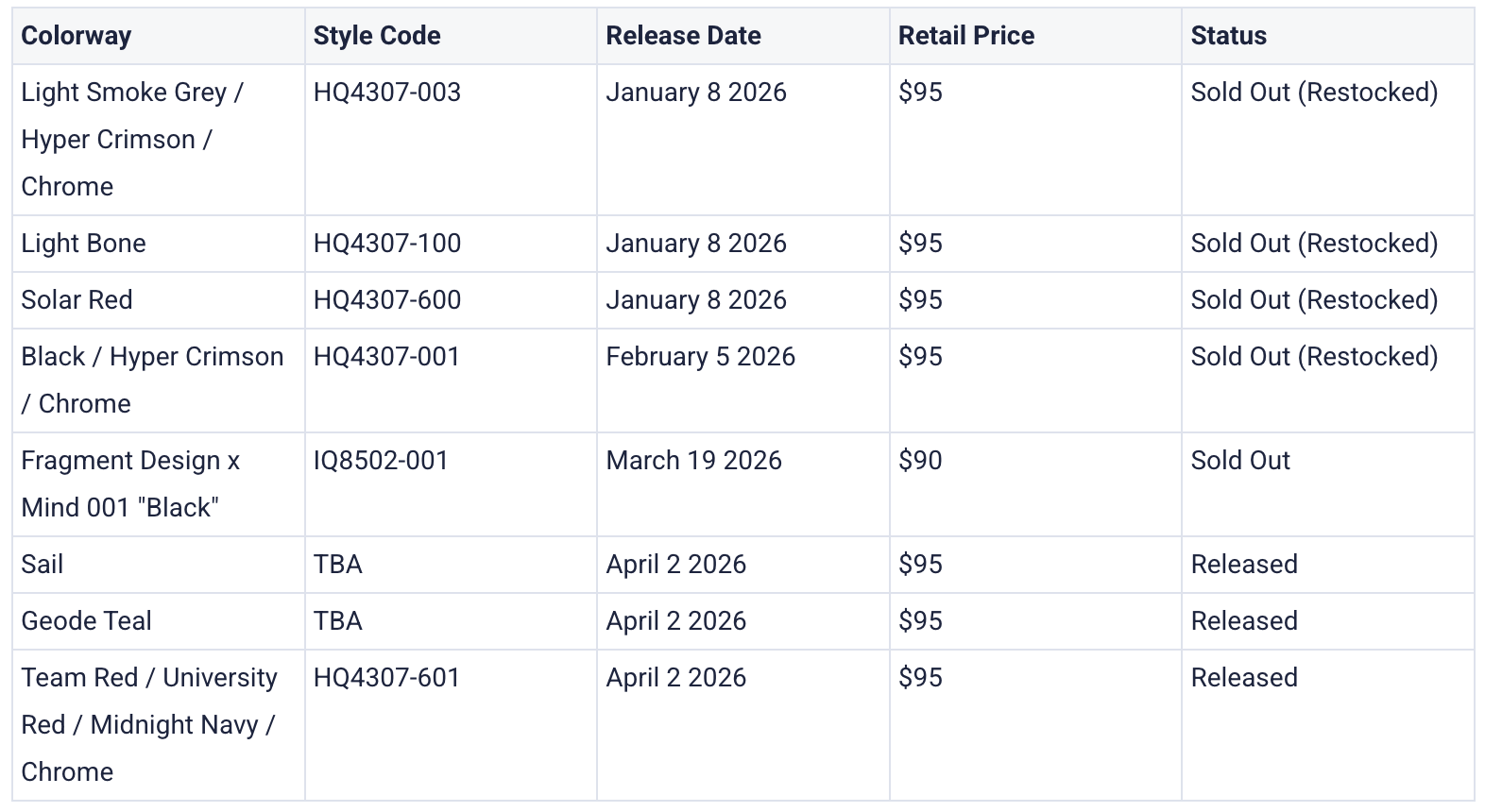Click the Style Code column header

click(x=377, y=36)
